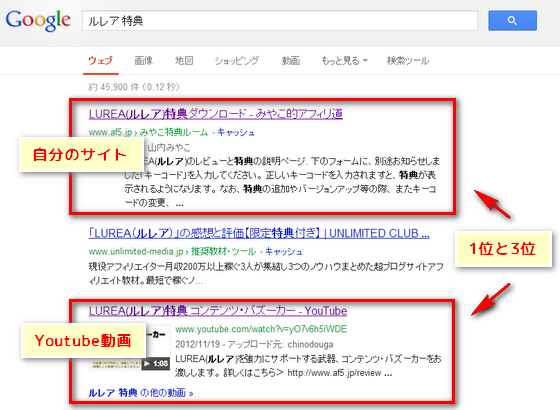The height and width of the screenshot is (410, 560).
Task: Click ルレア 特典 の他の動画 link
Action: pyautogui.click(x=141, y=393)
